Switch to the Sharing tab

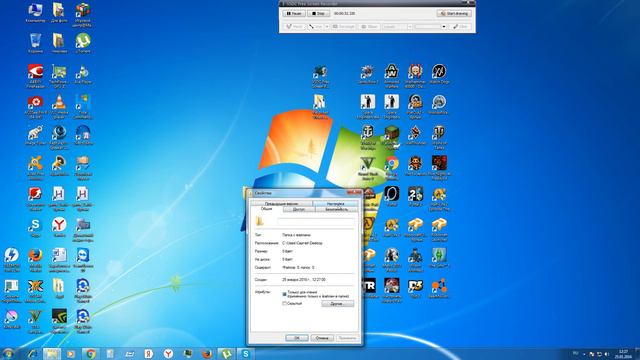(299, 209)
